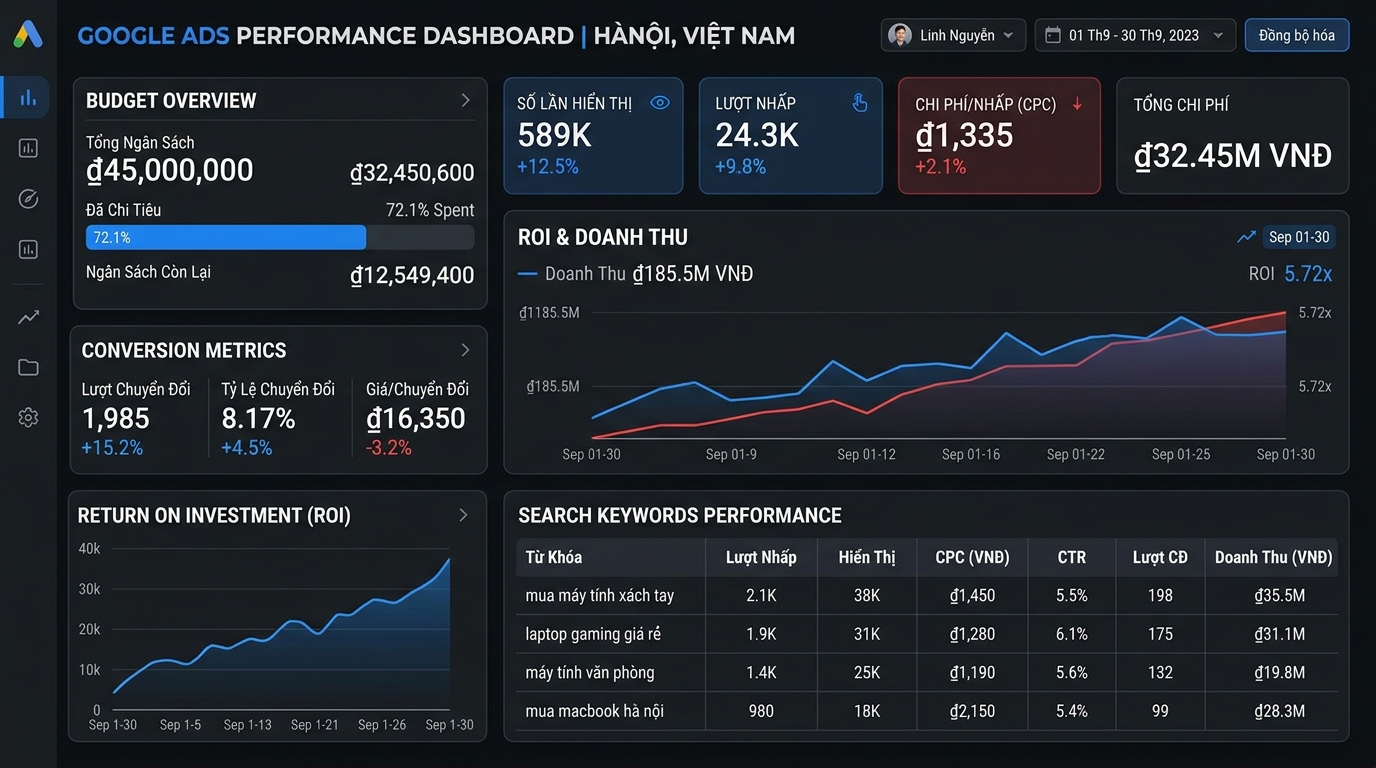Screen dimensions: 1376x768
Task: Select the "máy tính văn phòng" keyword
Action: pos(590,672)
